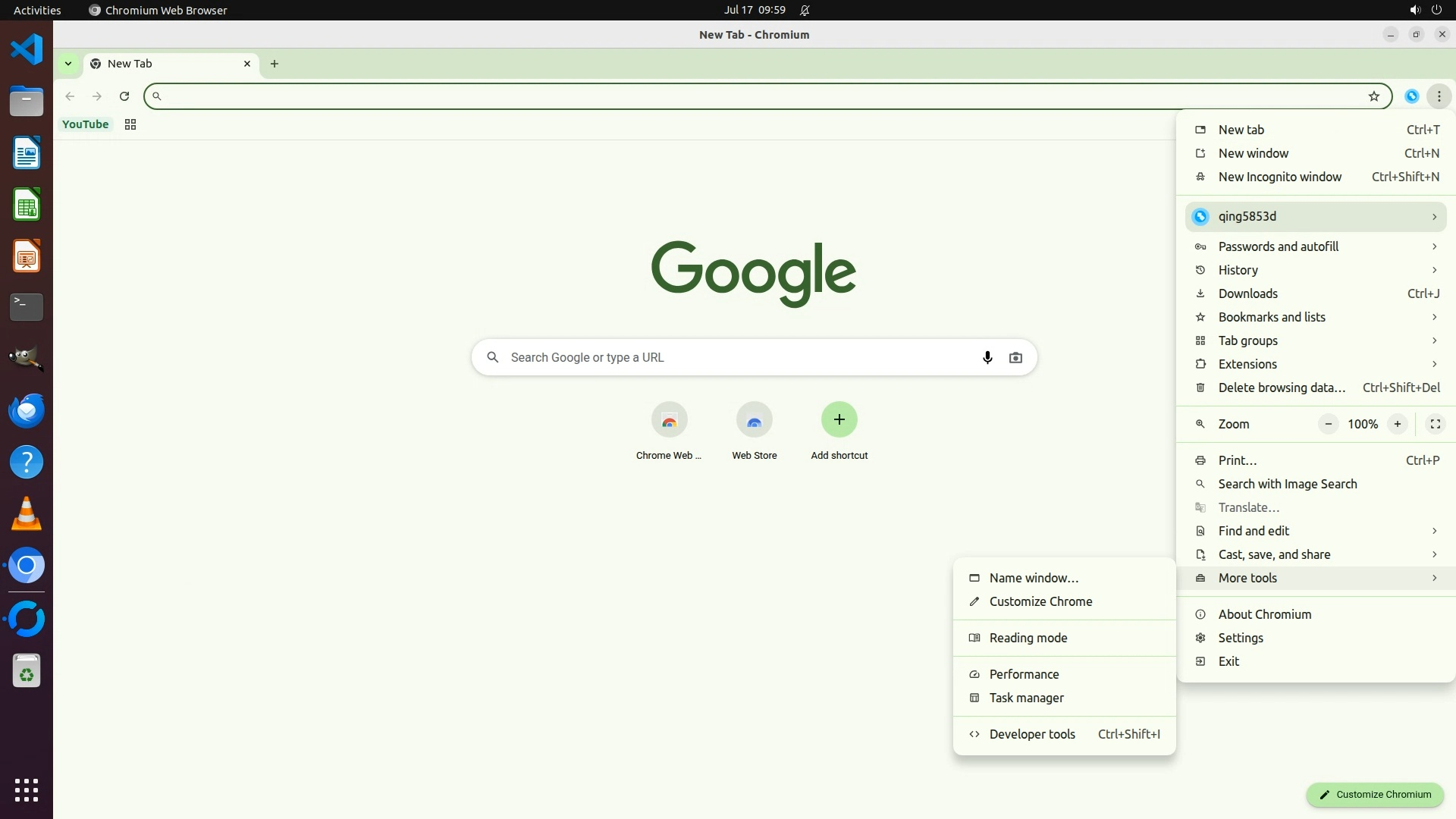Open the profile avatar icon in toolbar
Image resolution: width=1456 pixels, height=819 pixels.
pos(1411,96)
